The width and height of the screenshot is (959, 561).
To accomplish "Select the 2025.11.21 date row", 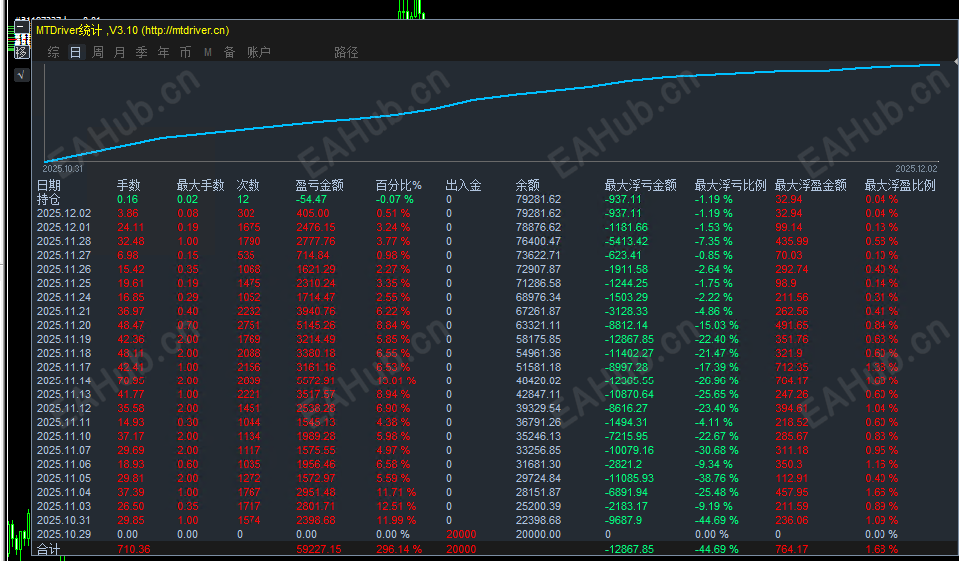I will (x=64, y=311).
